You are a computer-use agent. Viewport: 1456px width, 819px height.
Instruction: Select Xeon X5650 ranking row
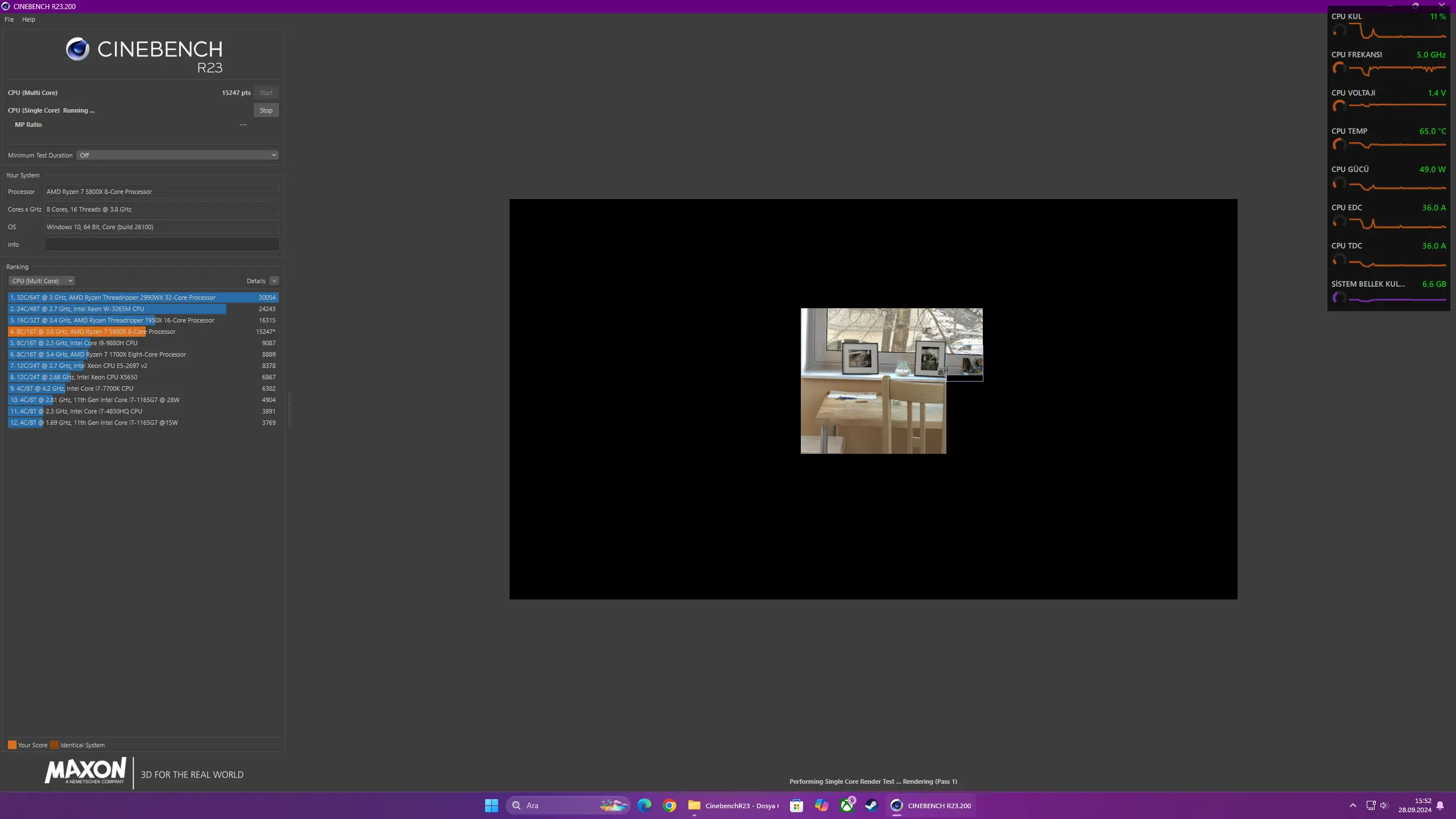[x=143, y=377]
